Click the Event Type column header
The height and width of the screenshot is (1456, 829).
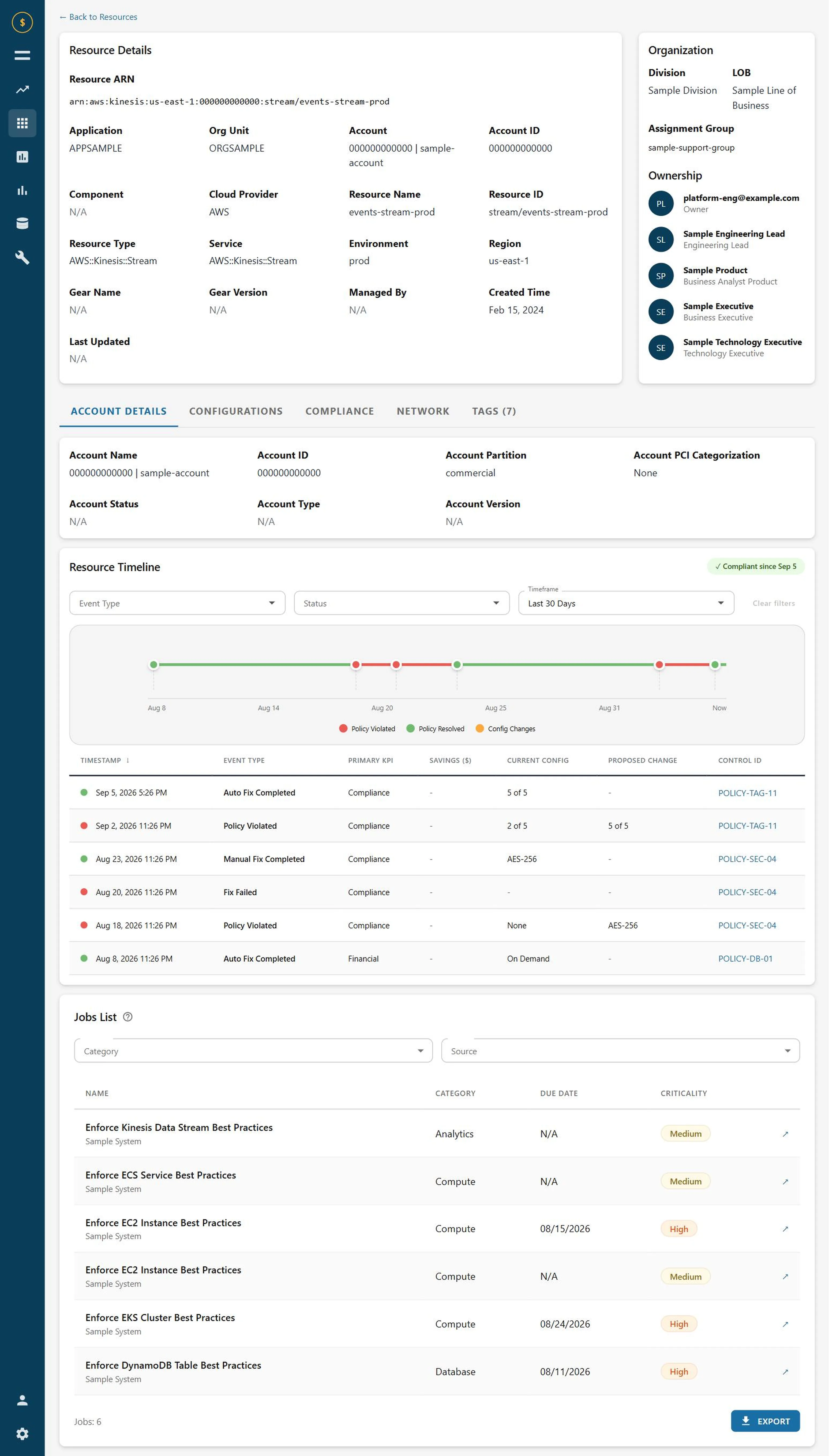point(244,760)
